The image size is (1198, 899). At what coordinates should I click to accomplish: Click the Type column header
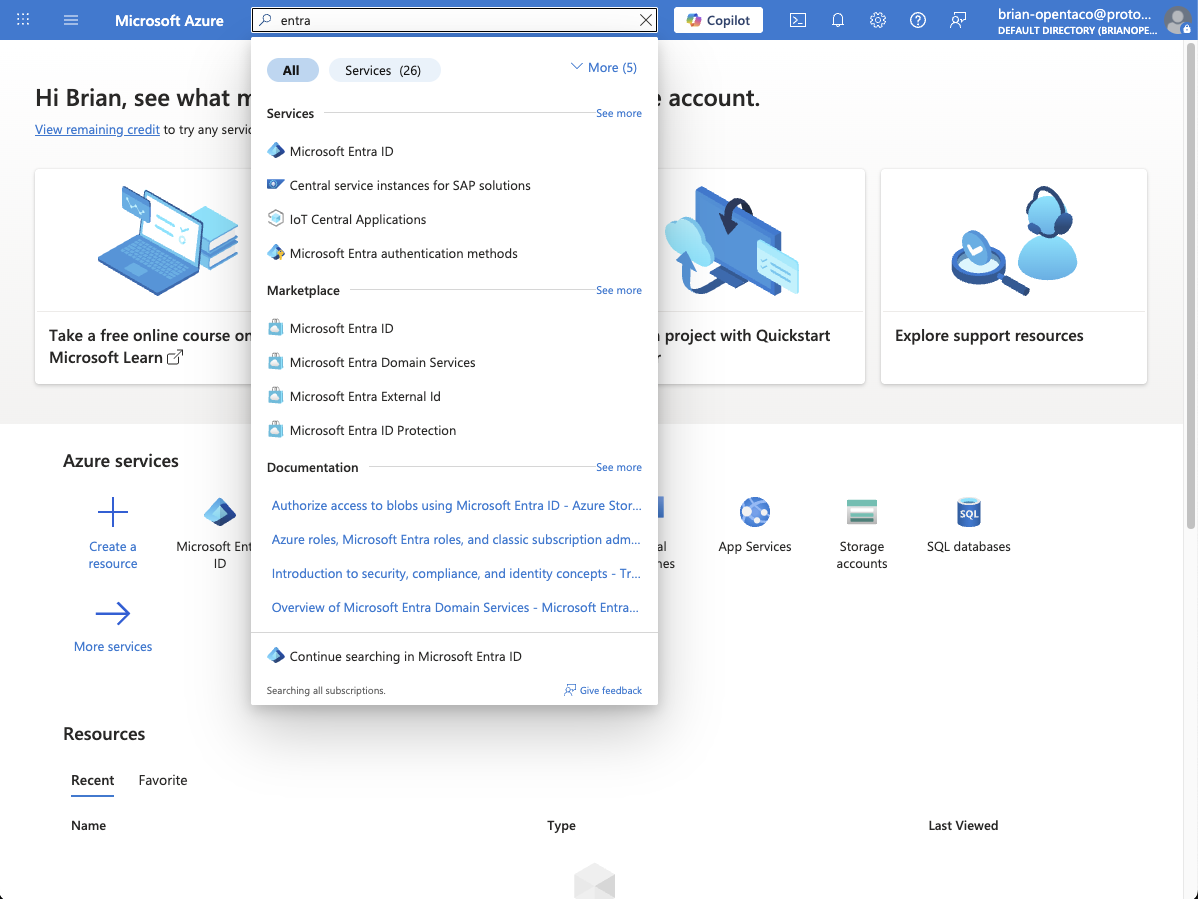coord(561,826)
